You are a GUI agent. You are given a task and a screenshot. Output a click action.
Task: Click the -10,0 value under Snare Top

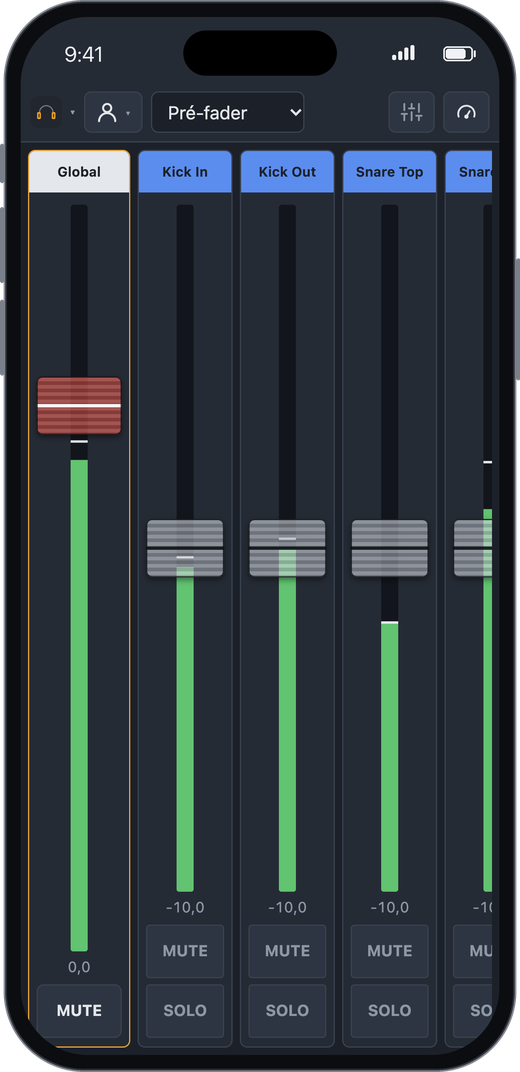click(x=389, y=907)
